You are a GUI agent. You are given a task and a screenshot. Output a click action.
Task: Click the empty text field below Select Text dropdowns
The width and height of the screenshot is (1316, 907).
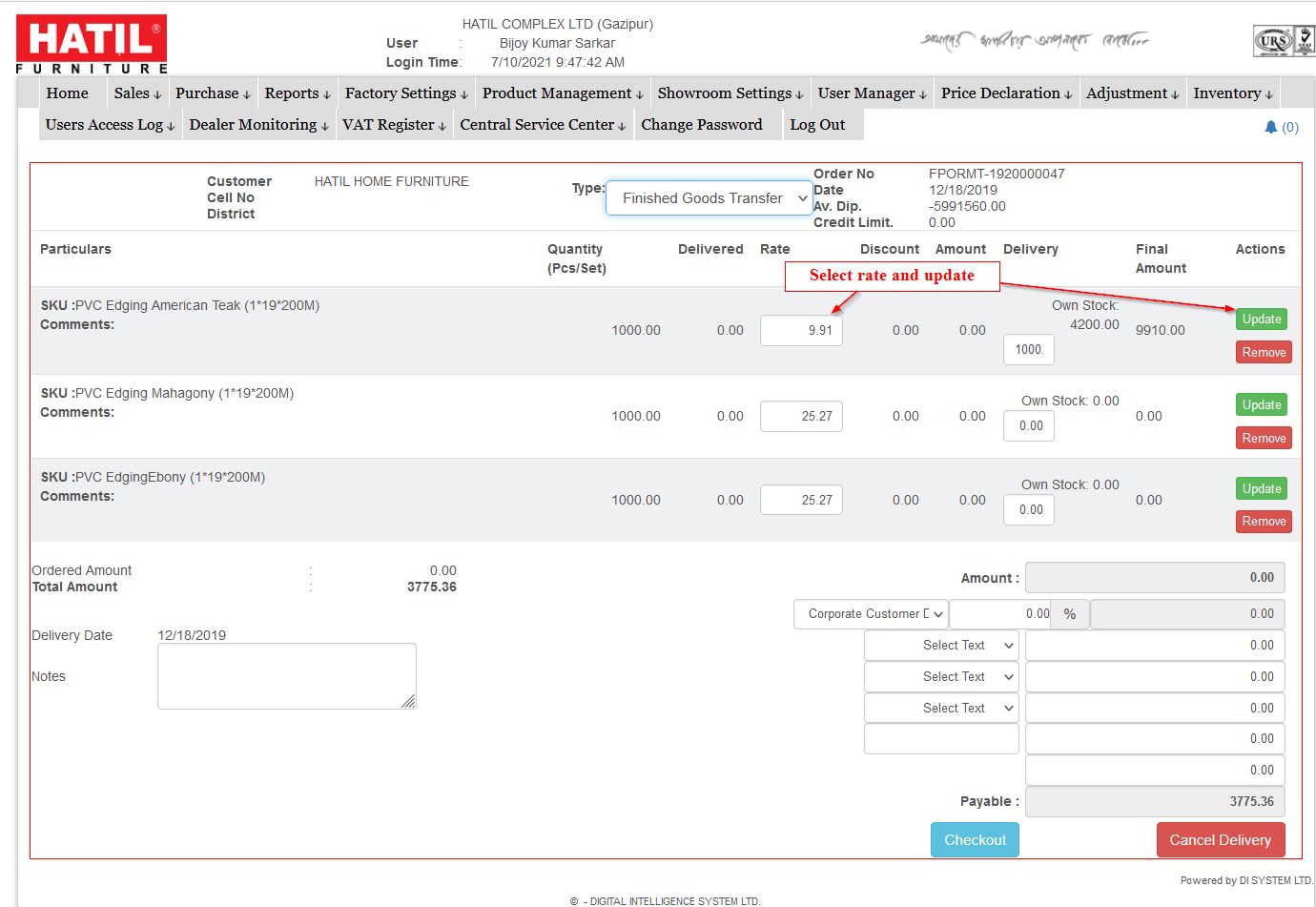click(x=941, y=739)
